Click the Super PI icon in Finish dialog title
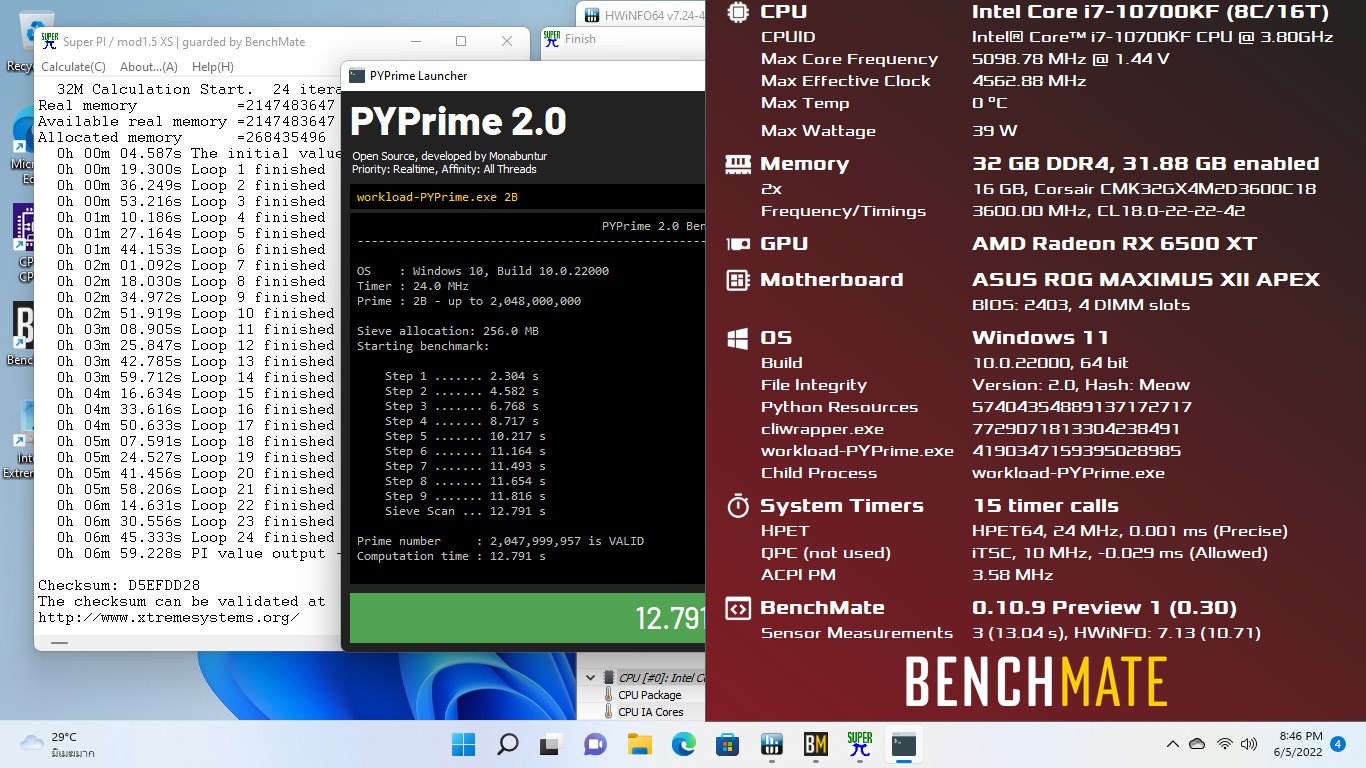Screen dimensions: 1366x768 tap(552, 39)
